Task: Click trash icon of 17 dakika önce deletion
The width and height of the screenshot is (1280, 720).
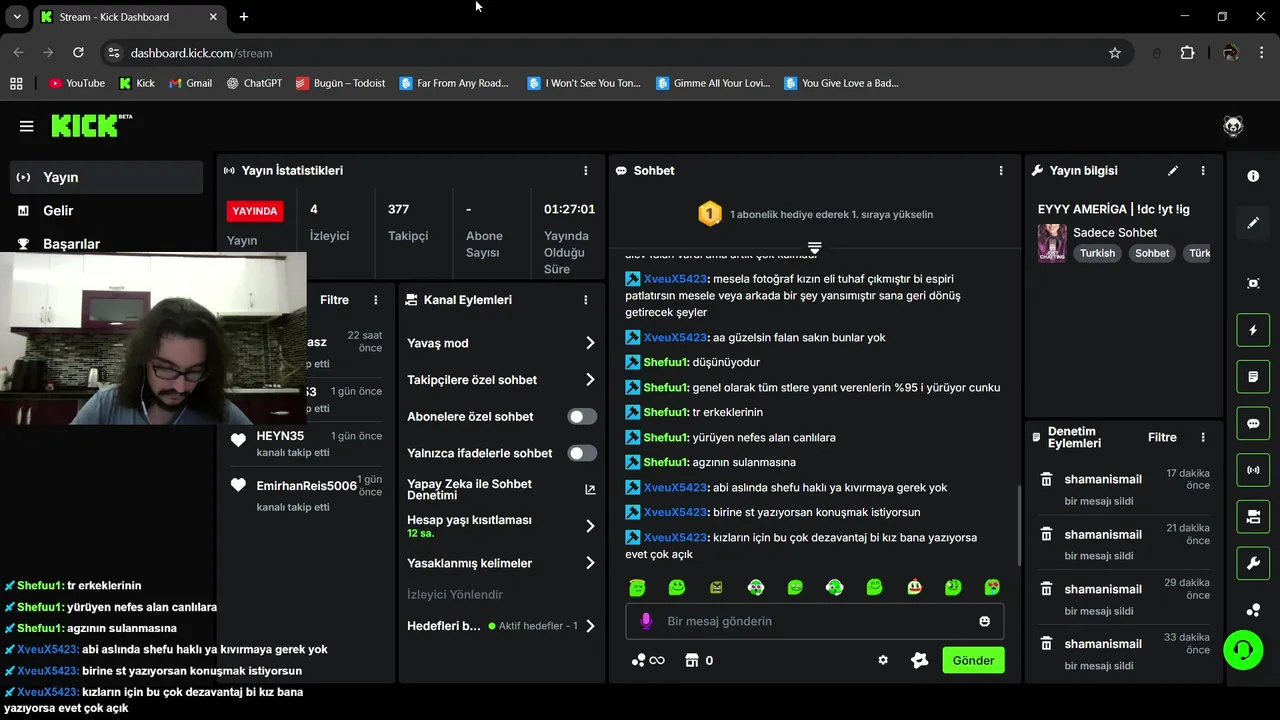Action: [x=1046, y=479]
